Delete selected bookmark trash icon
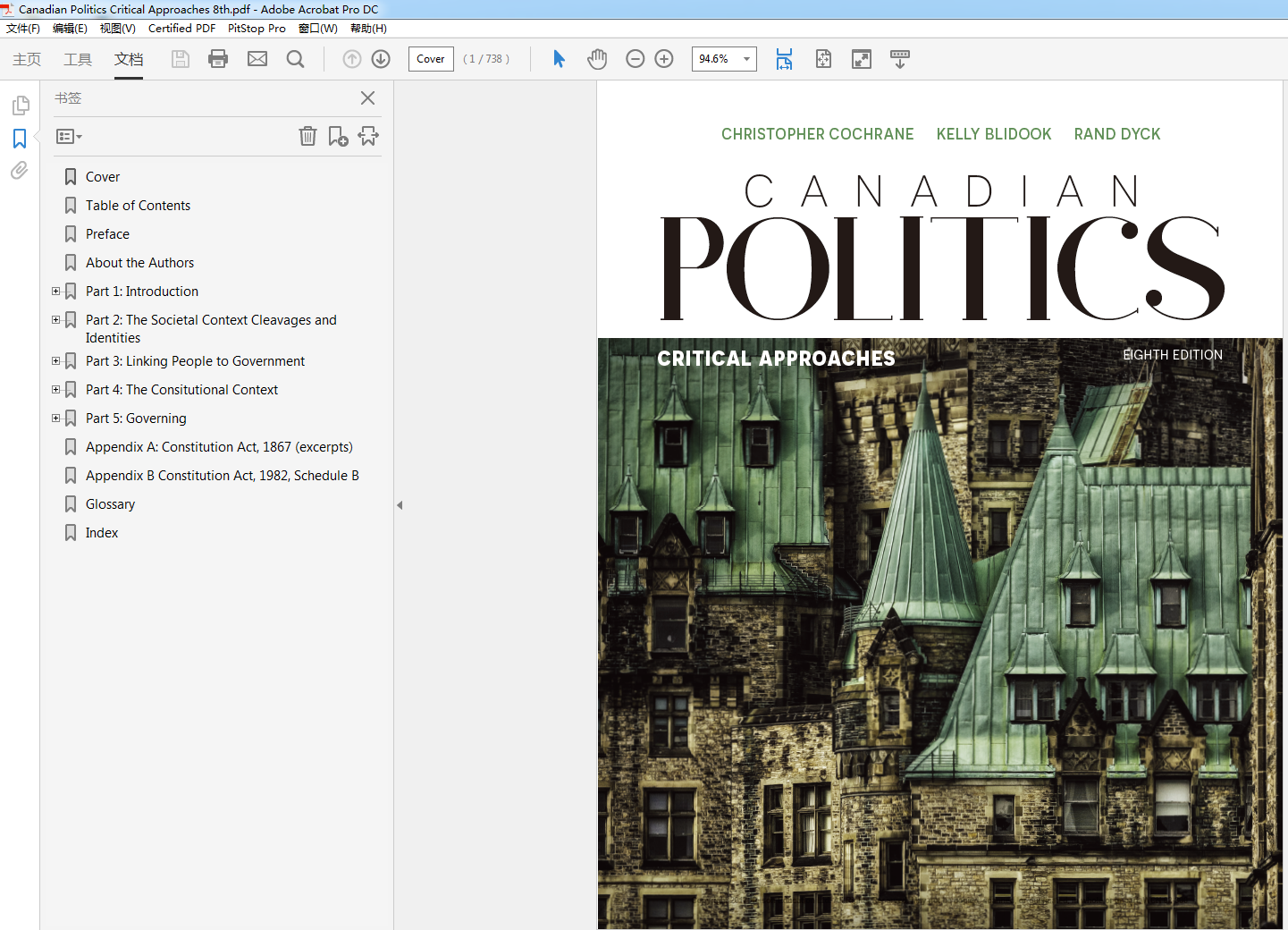 point(307,136)
